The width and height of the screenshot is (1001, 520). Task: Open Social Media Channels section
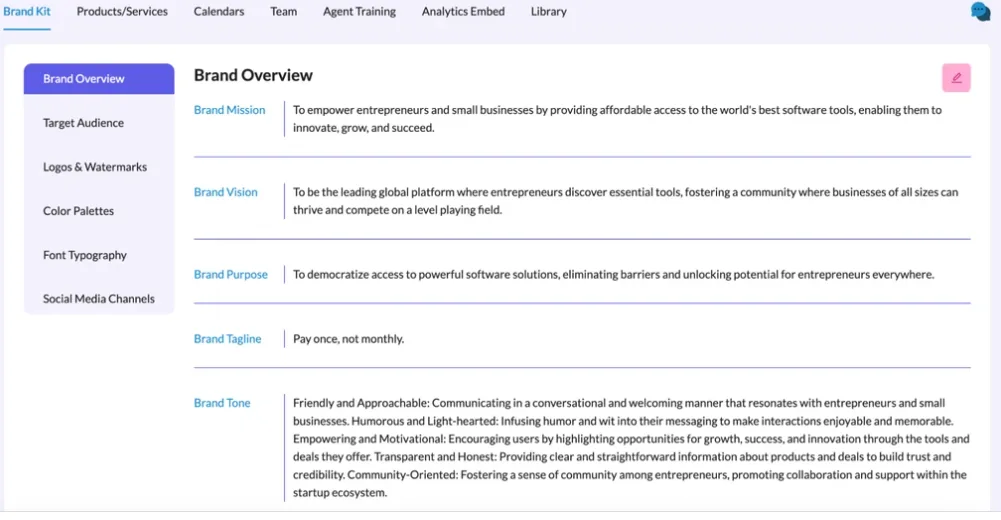point(99,299)
